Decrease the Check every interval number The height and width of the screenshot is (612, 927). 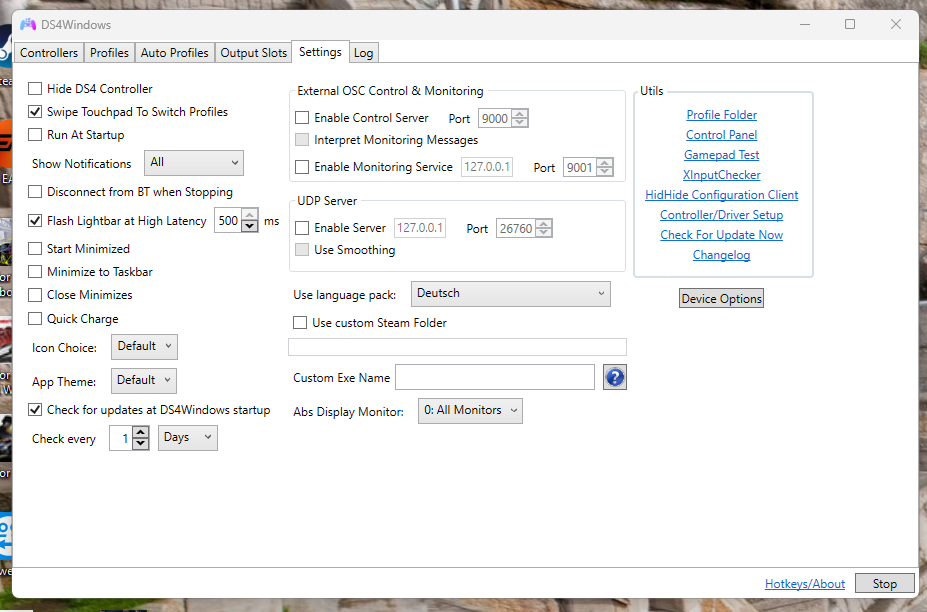tap(141, 444)
